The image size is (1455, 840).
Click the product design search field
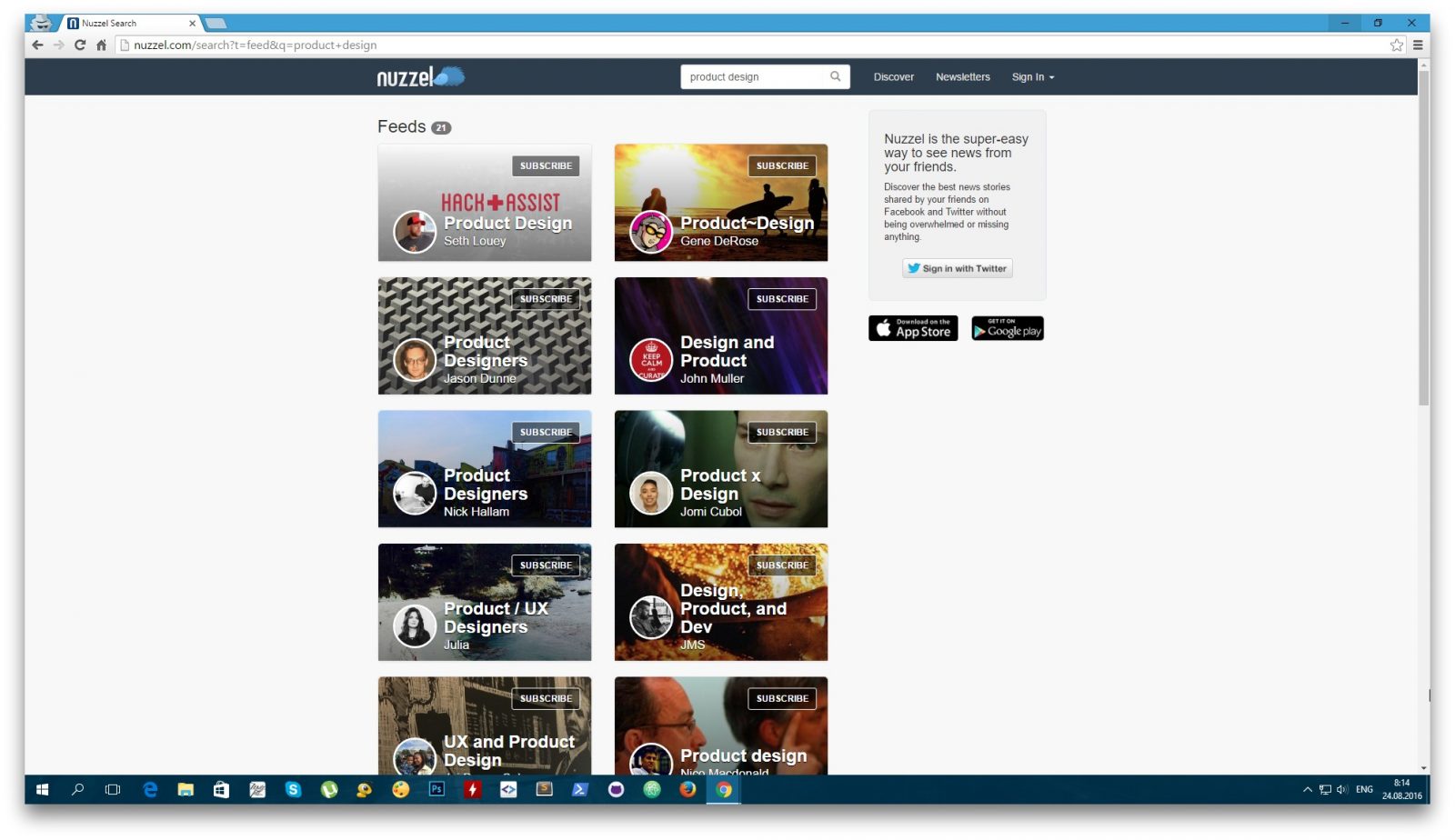click(x=753, y=77)
